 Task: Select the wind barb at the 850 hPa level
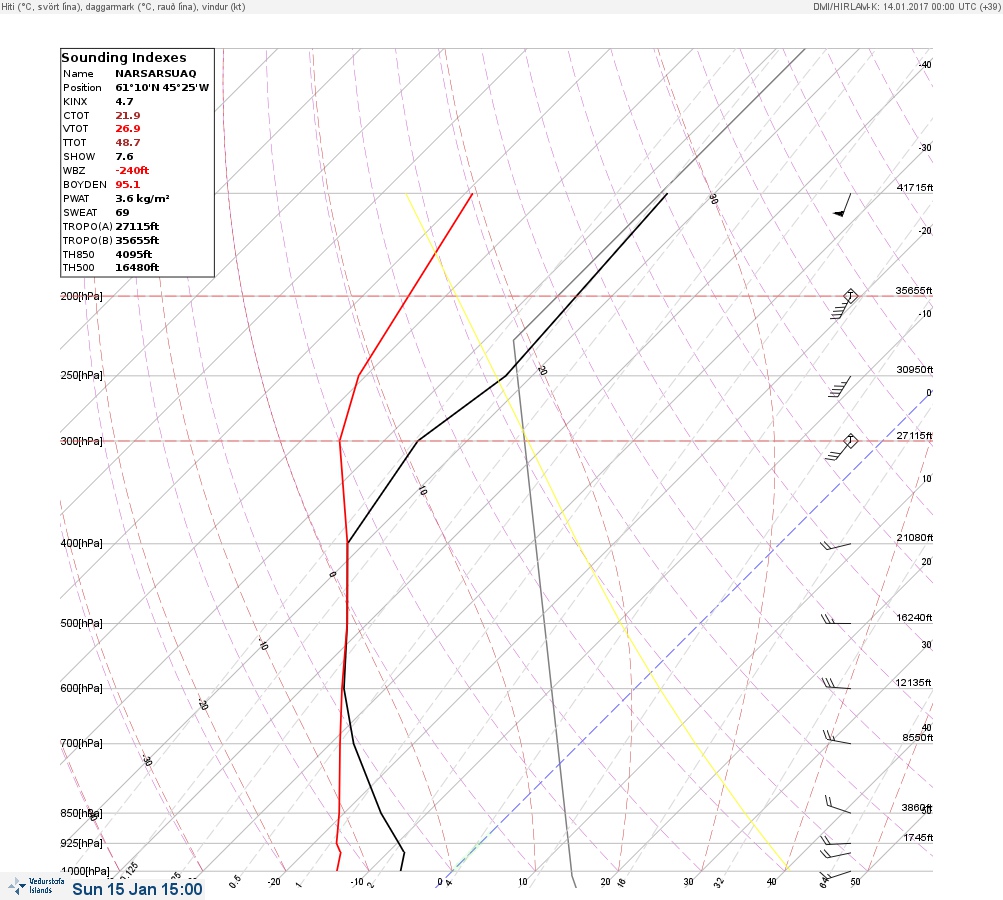(x=837, y=805)
